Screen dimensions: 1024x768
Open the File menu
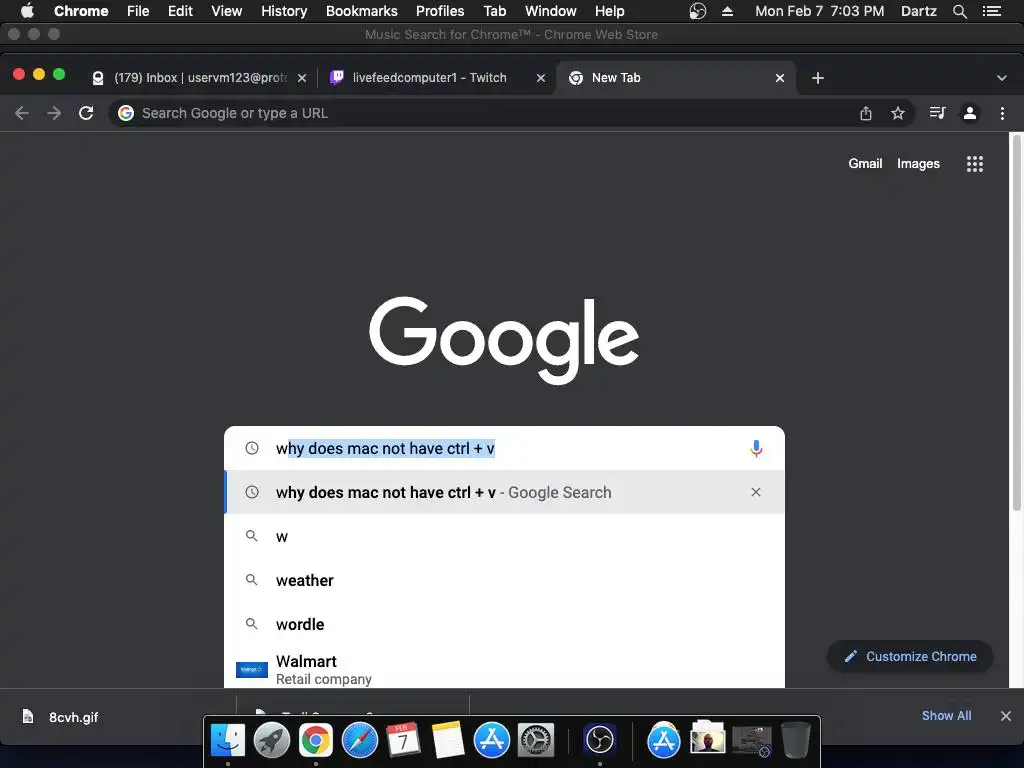pos(138,11)
